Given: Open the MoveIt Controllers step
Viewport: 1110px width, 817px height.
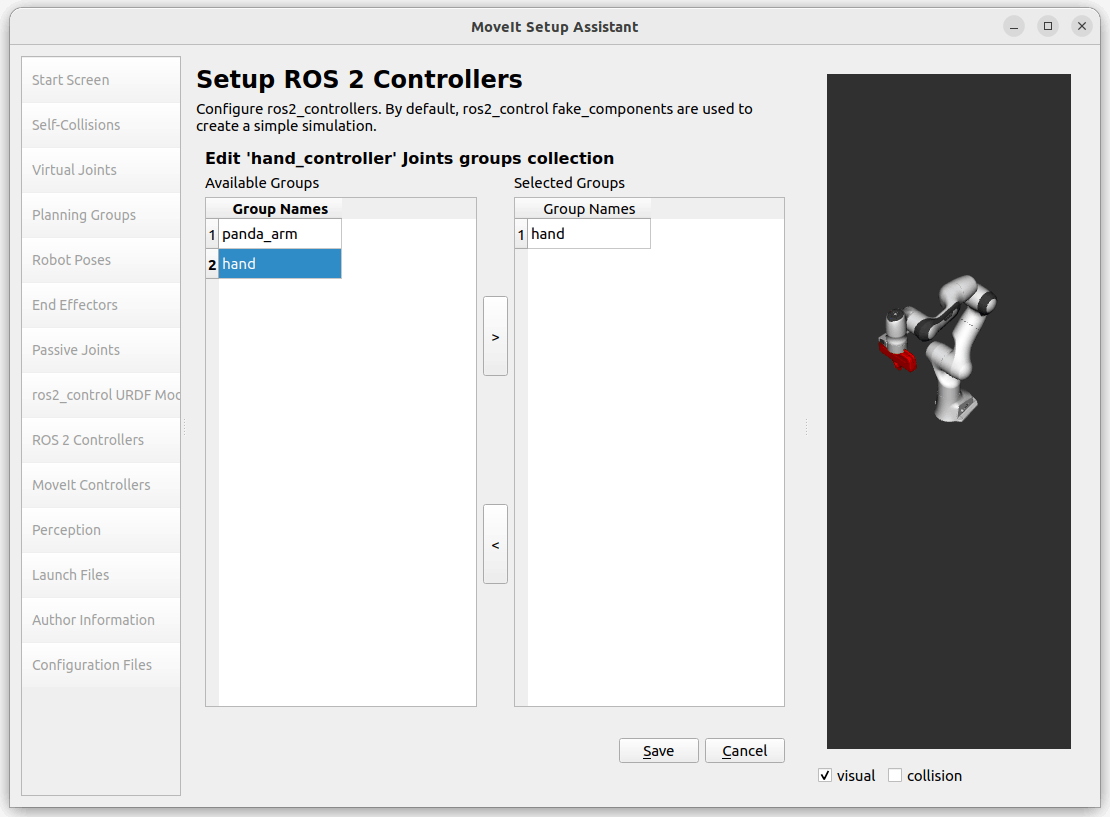Looking at the screenshot, I should [x=101, y=485].
